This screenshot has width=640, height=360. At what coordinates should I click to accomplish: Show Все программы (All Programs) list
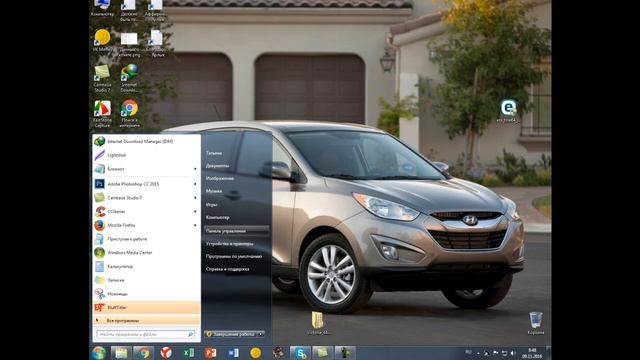point(147,320)
